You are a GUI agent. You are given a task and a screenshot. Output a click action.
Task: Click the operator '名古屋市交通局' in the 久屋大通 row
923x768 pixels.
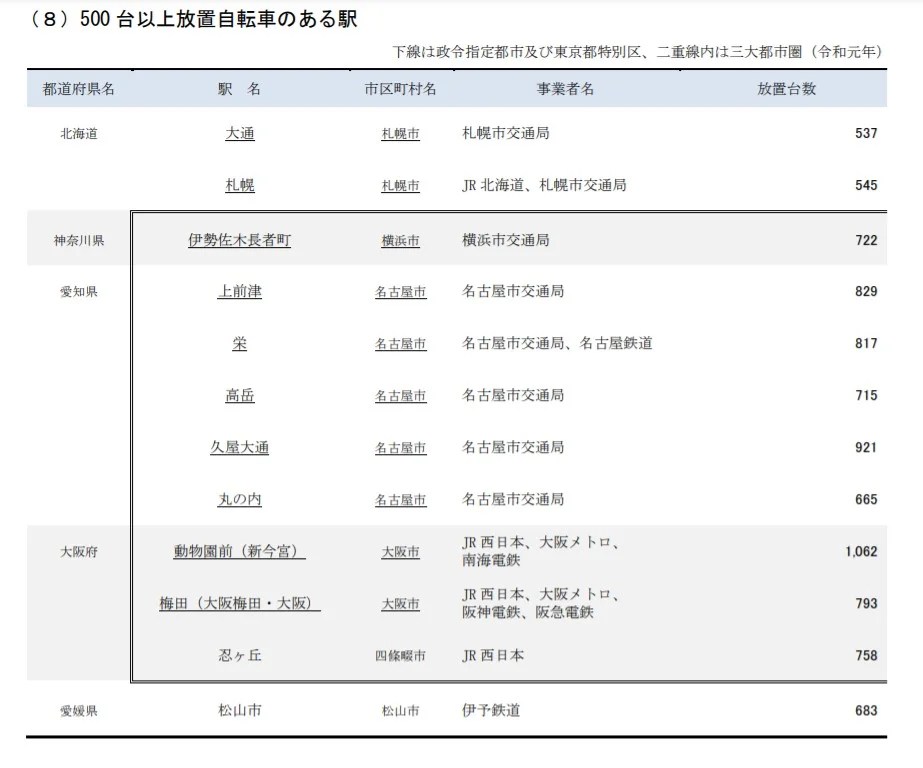[x=513, y=447]
